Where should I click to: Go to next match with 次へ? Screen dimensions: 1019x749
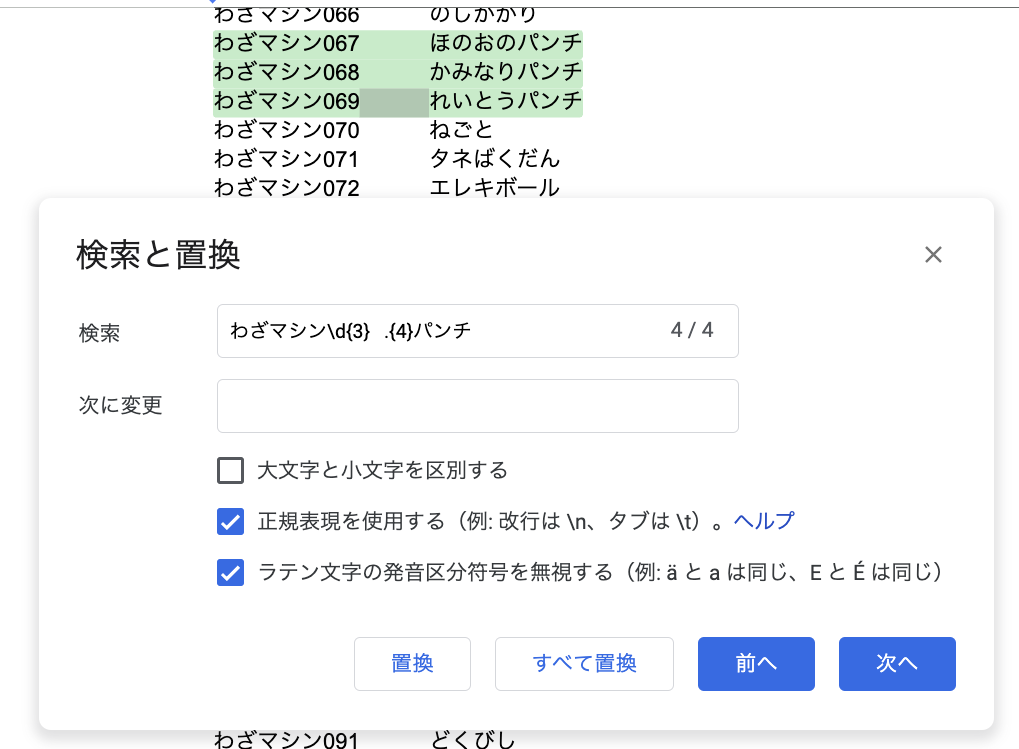pyautogui.click(x=897, y=663)
